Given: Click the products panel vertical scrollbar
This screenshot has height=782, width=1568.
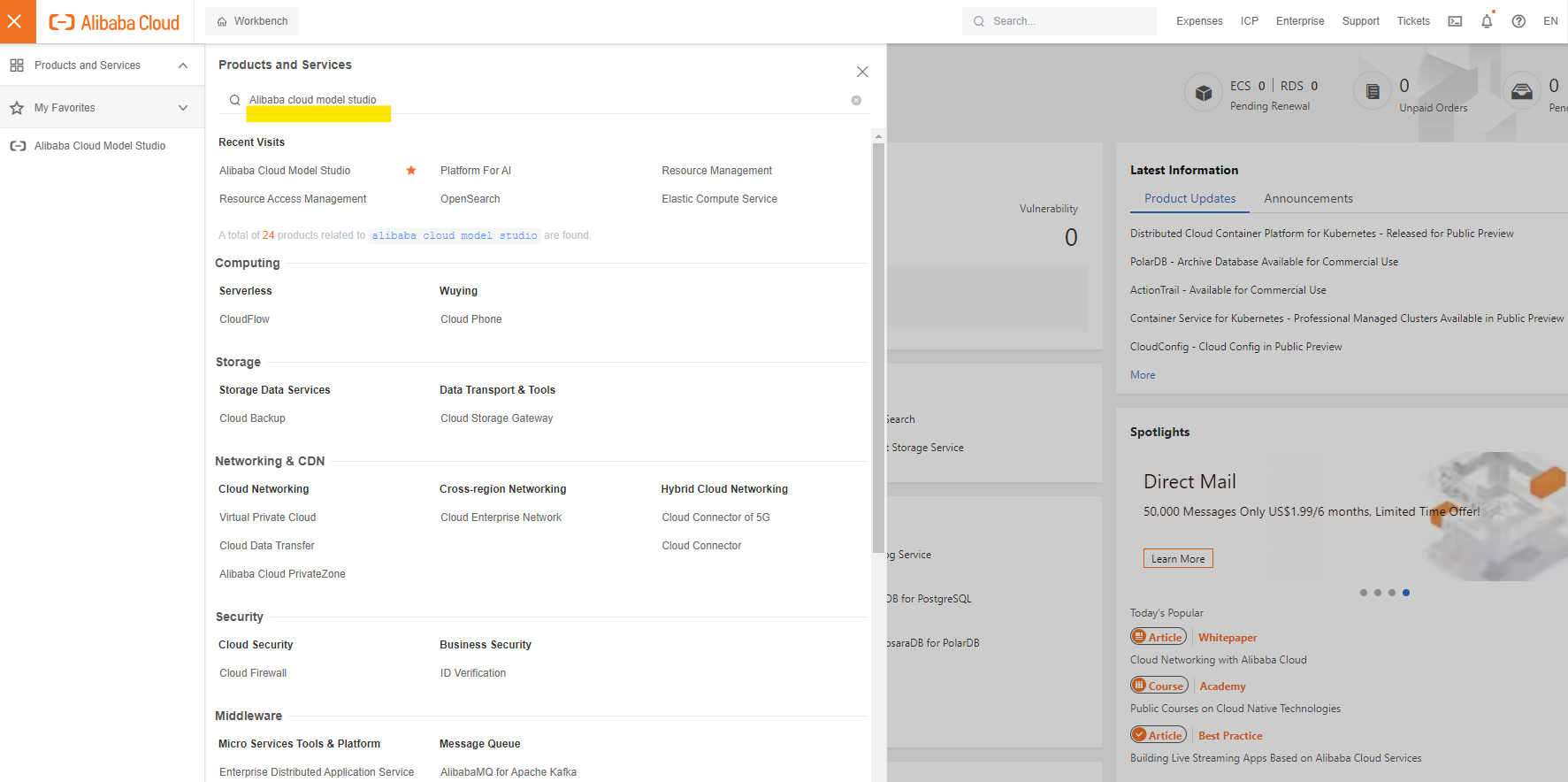Looking at the screenshot, I should coord(878,348).
